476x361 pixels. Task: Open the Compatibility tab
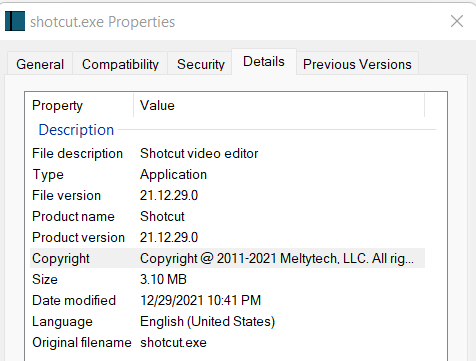[x=120, y=64]
